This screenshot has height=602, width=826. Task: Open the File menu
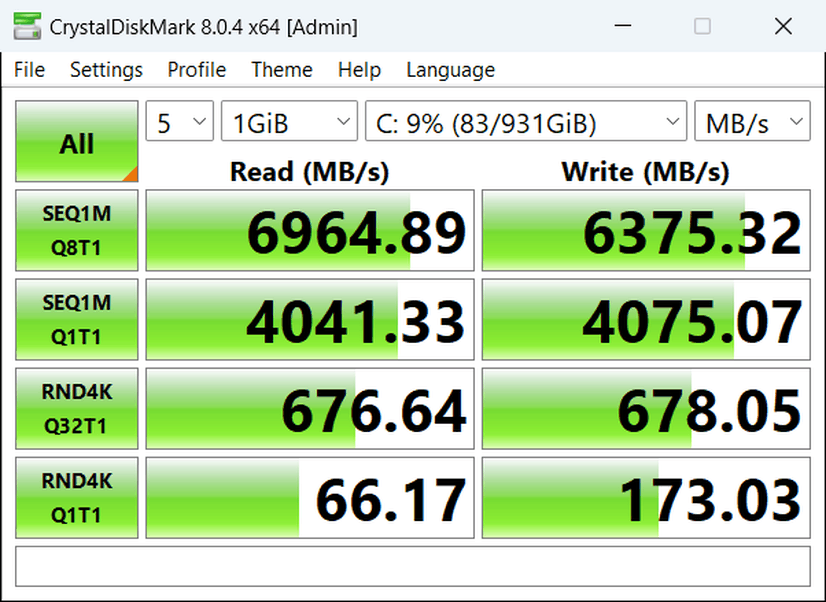(x=30, y=70)
